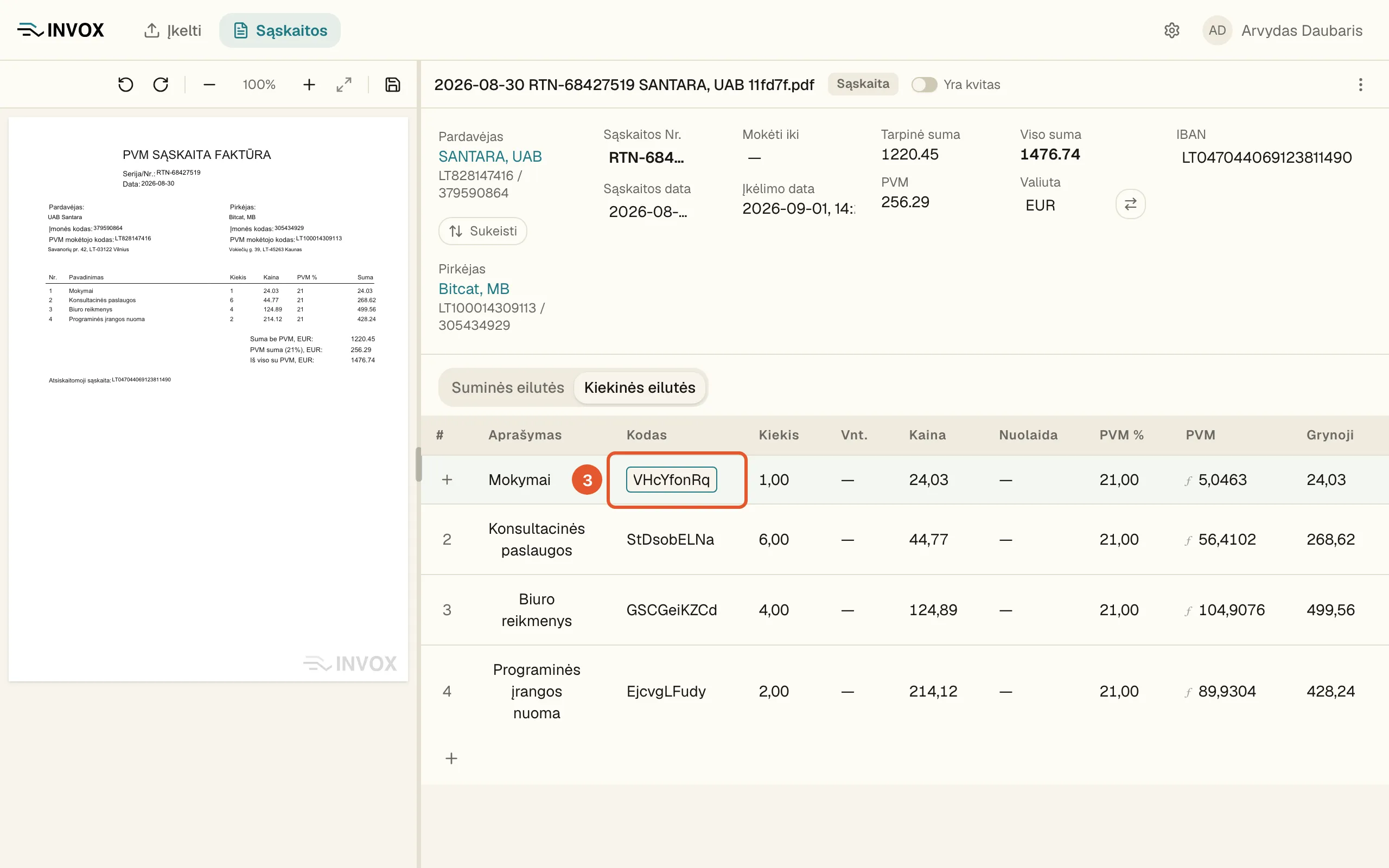The width and height of the screenshot is (1389, 868).
Task: Select the Mokymai description cell
Action: pyautogui.click(x=519, y=480)
